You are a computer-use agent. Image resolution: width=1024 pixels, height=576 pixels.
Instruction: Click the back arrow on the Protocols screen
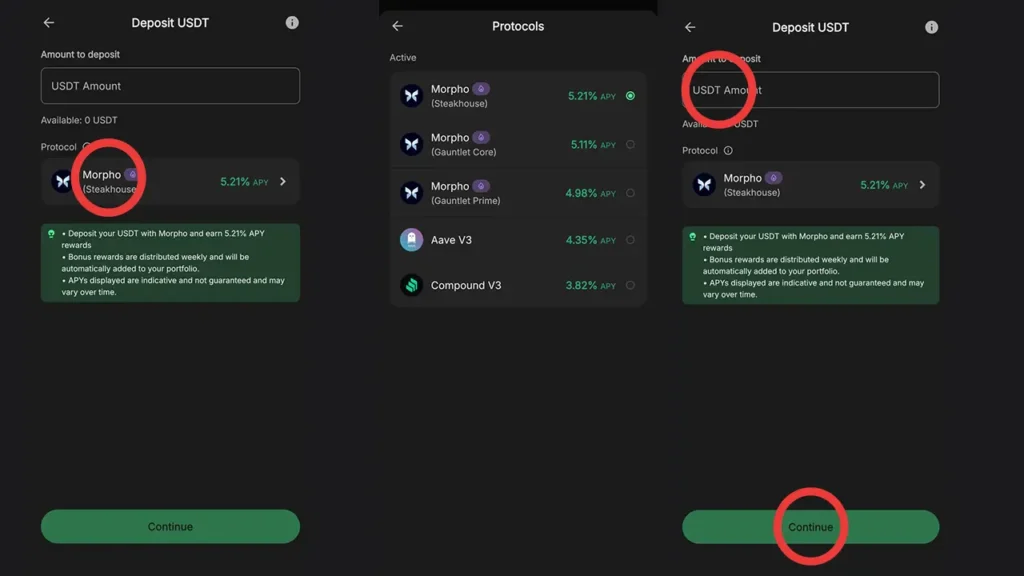pos(397,26)
